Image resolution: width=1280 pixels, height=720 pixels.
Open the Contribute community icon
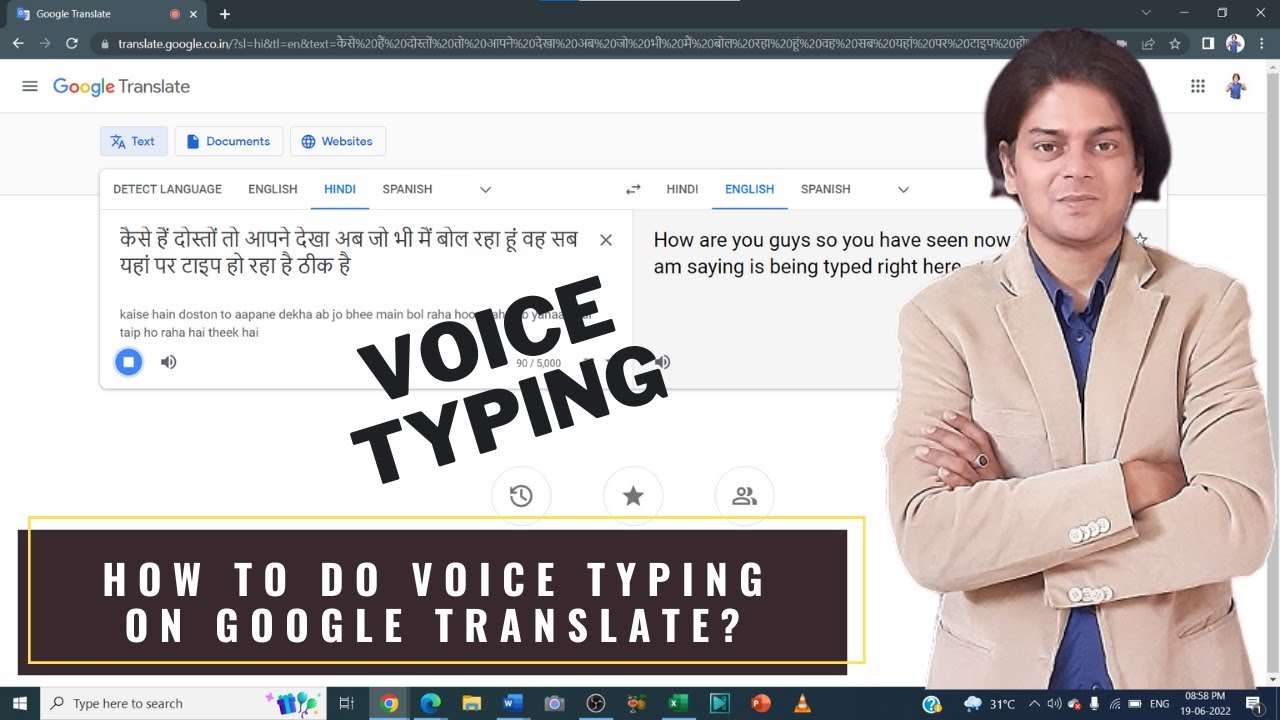745,496
